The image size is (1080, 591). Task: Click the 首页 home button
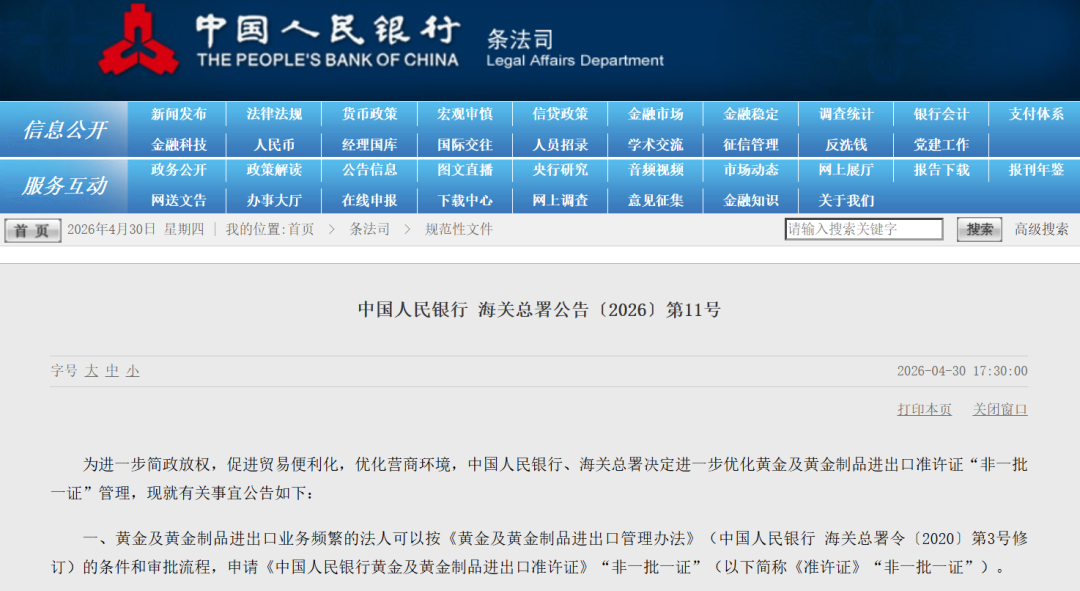(x=32, y=230)
